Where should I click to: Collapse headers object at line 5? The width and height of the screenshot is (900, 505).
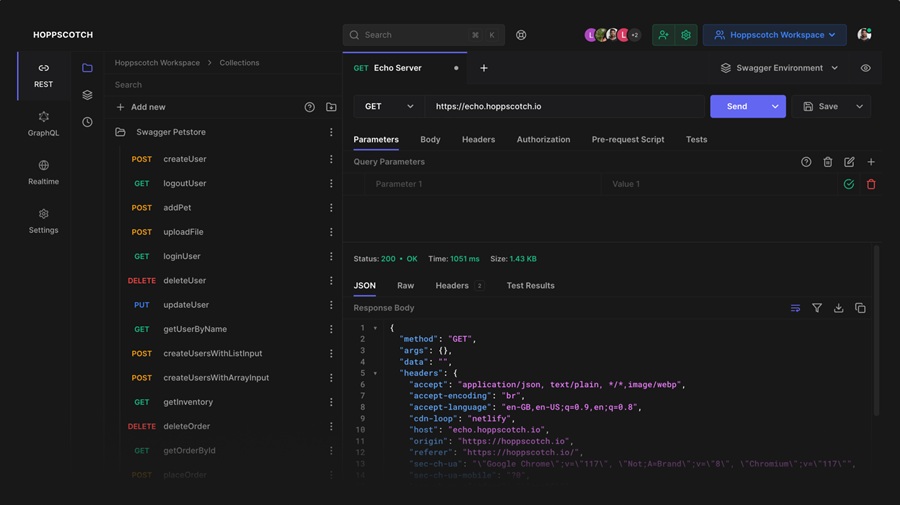point(375,374)
